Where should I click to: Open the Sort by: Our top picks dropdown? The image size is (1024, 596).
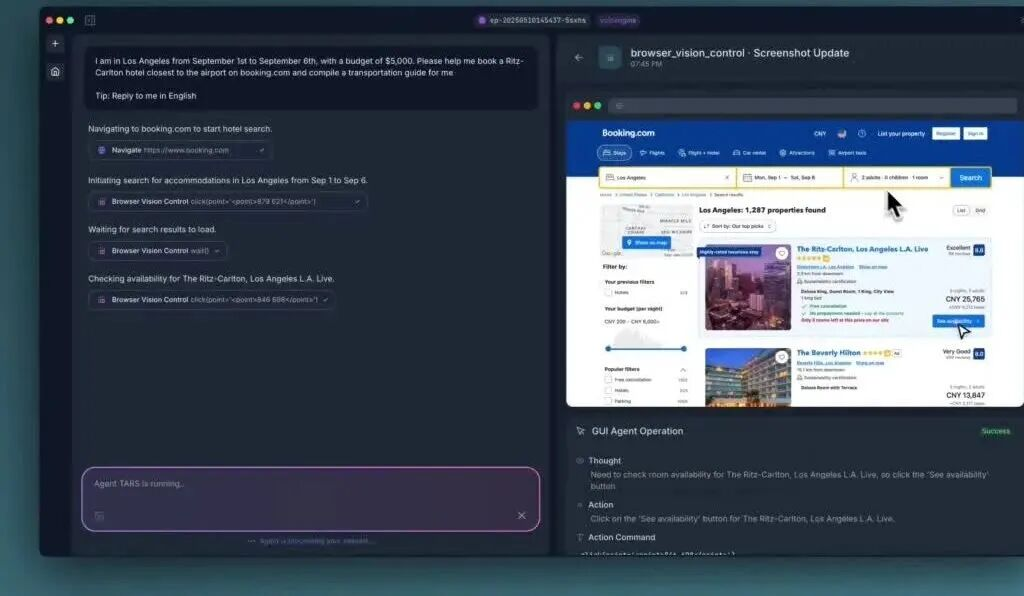point(737,227)
